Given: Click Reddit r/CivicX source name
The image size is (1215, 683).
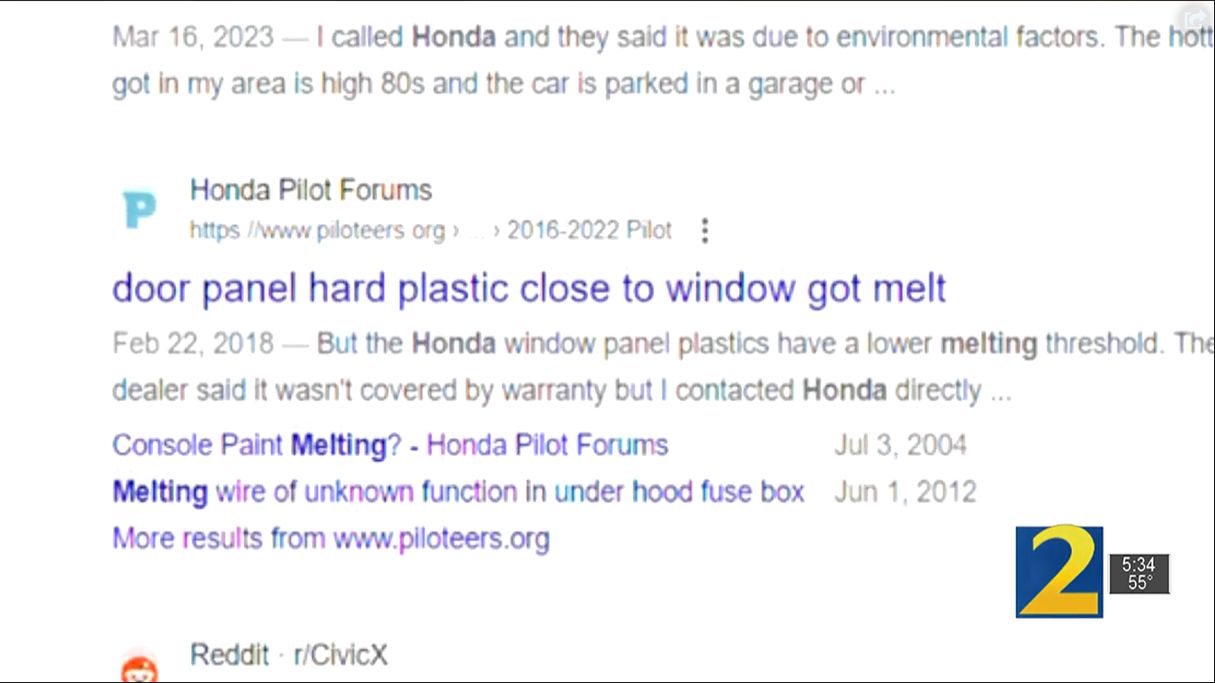Looking at the screenshot, I should point(289,655).
